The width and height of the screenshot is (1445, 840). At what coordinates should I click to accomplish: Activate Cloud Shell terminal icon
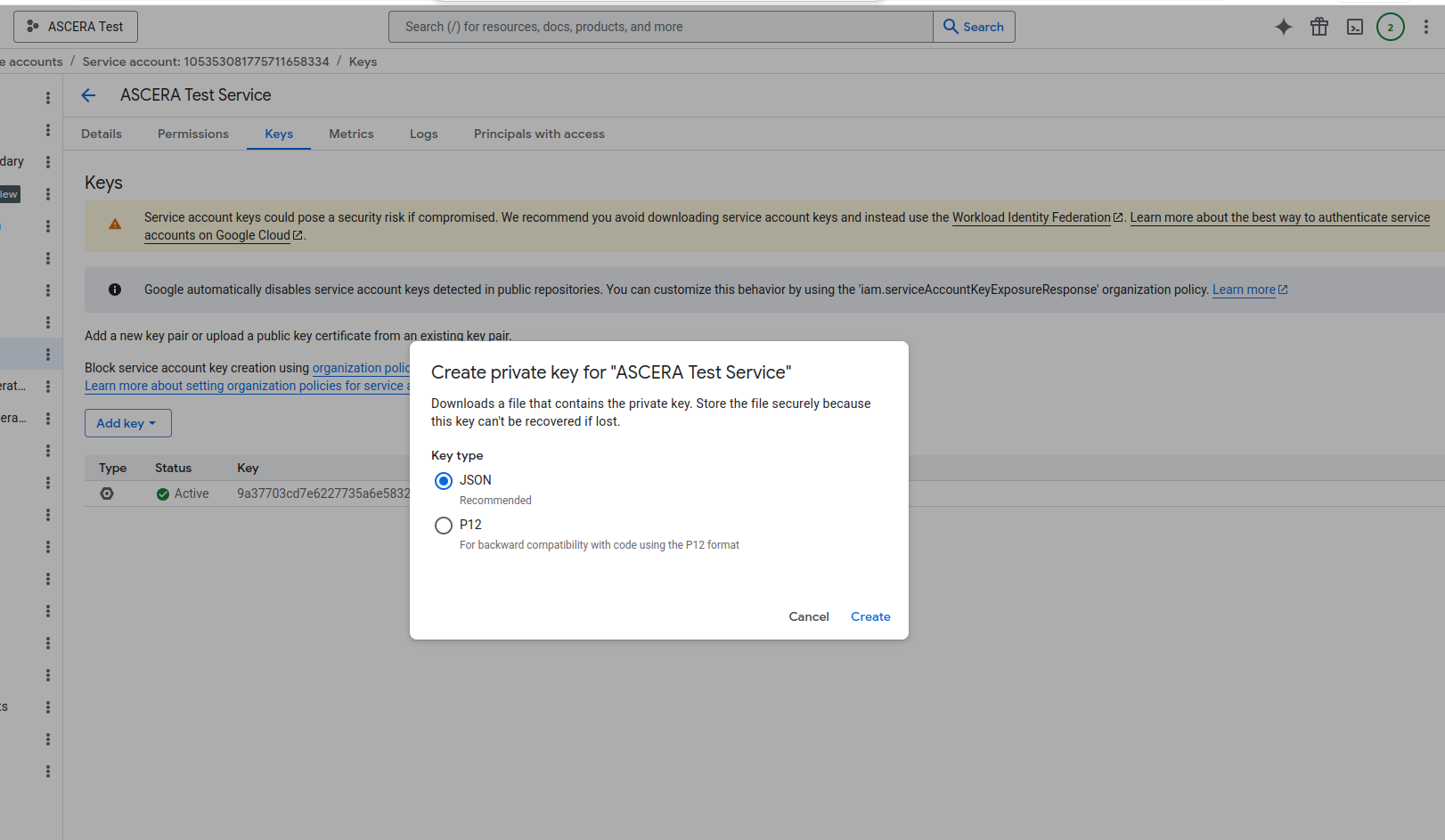pos(1355,27)
